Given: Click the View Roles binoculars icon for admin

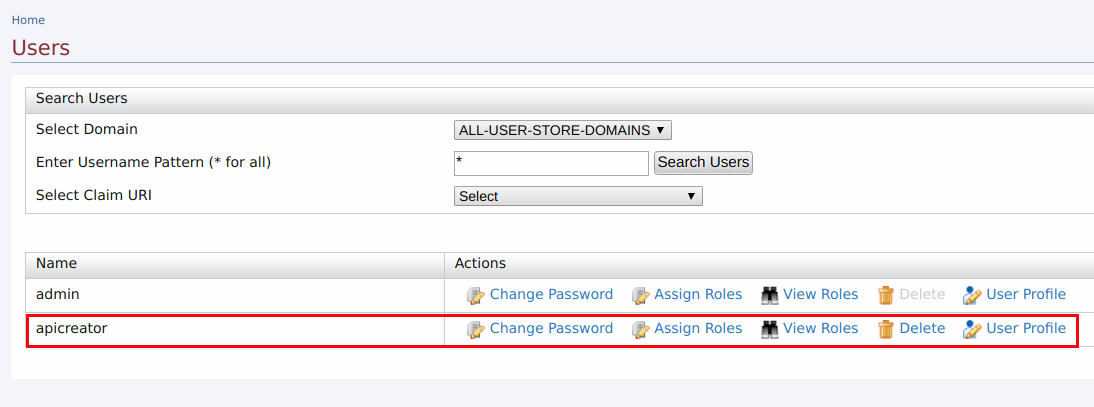Looking at the screenshot, I should click(x=770, y=295).
